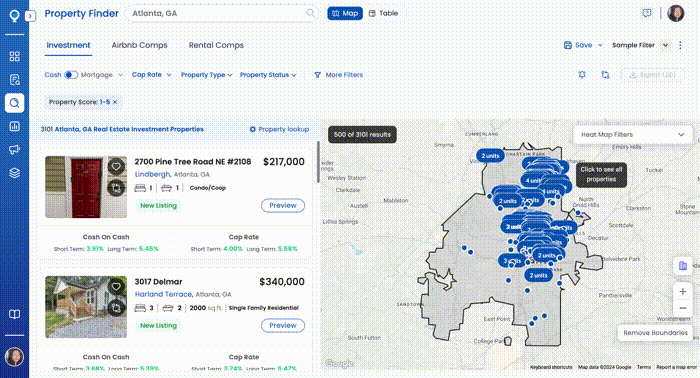
Task: Open the dashboard grid icon in sidebar
Action: click(x=14, y=56)
